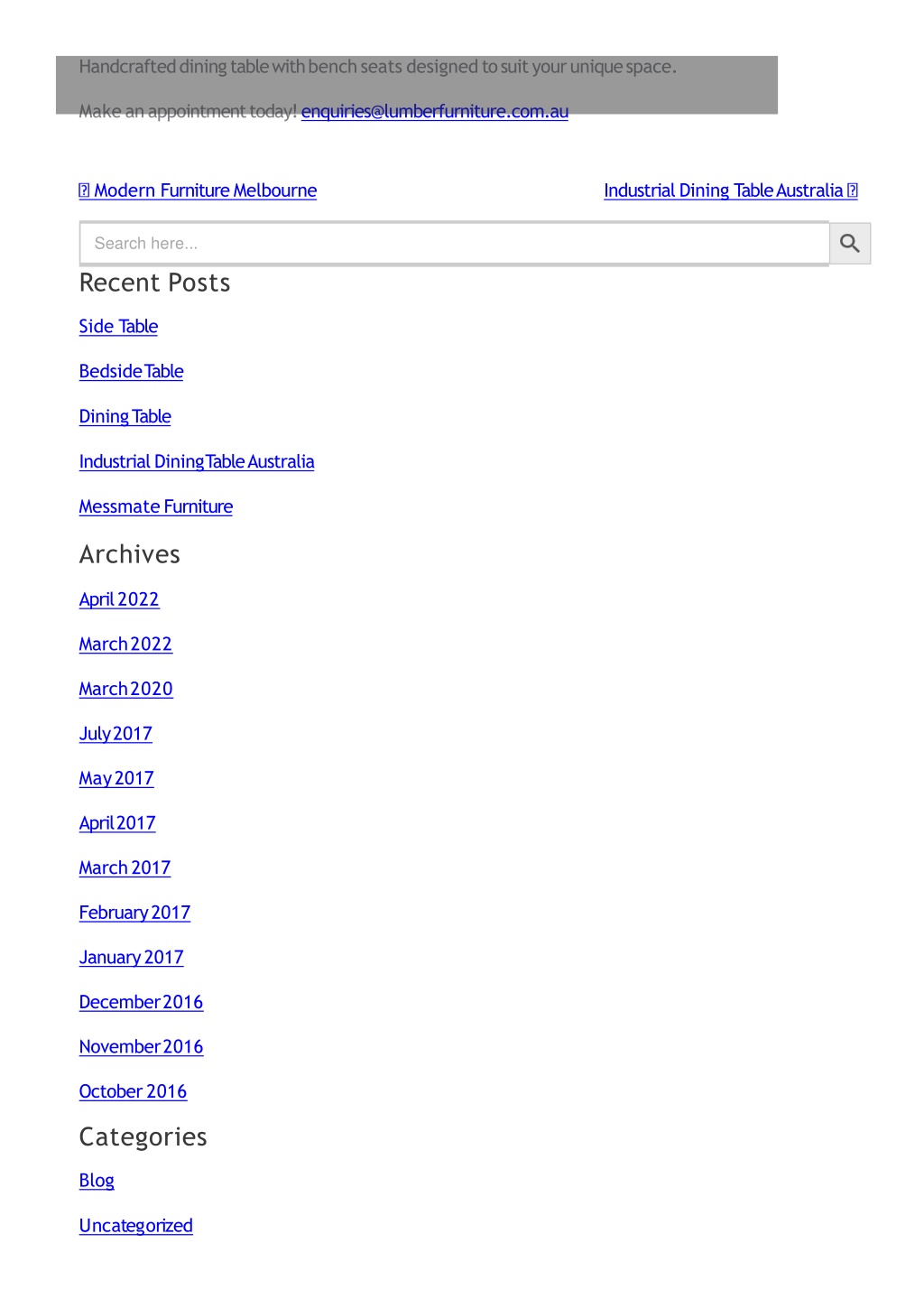Image resolution: width=924 pixels, height=1308 pixels.
Task: Select the December 2016 archive
Action: click(141, 1002)
